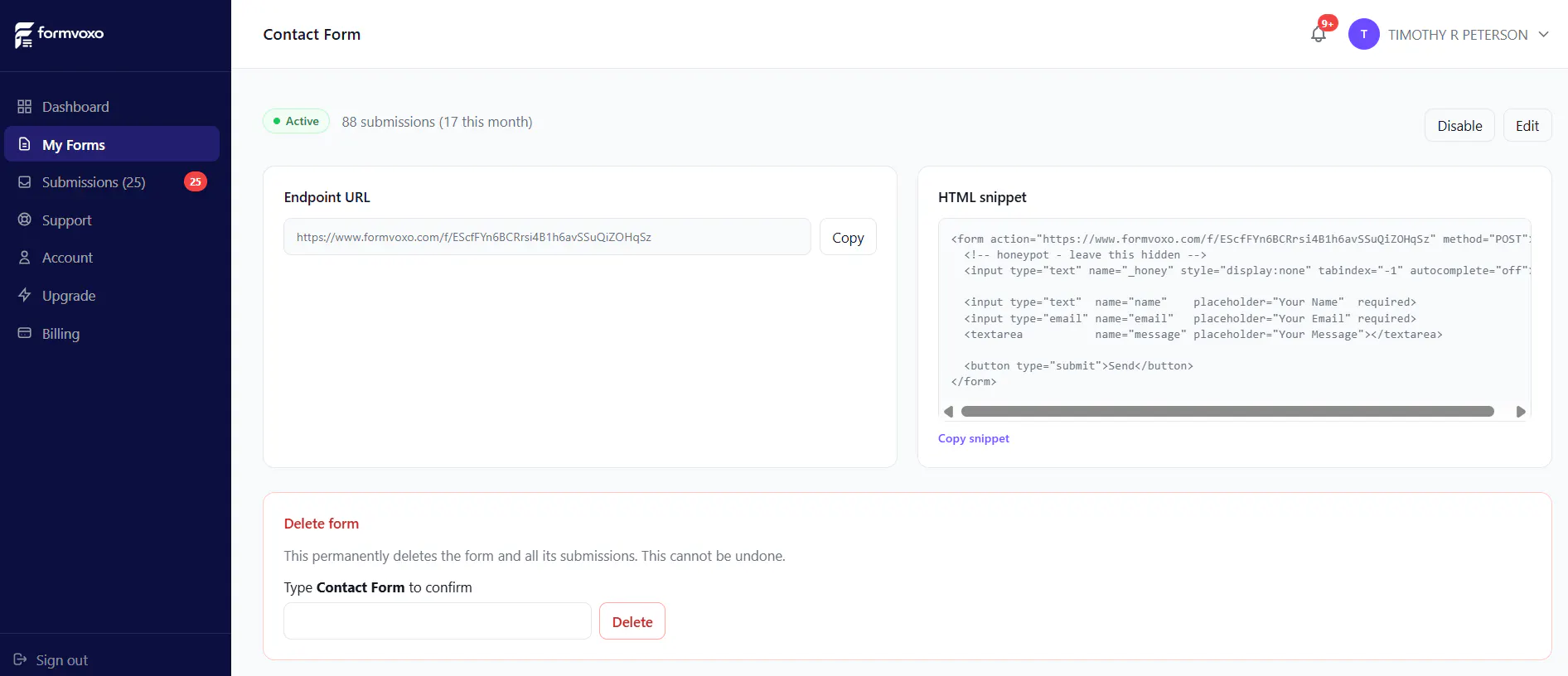Click the snippet scroll left arrow
Screen dimensions: 1568x676
949,412
